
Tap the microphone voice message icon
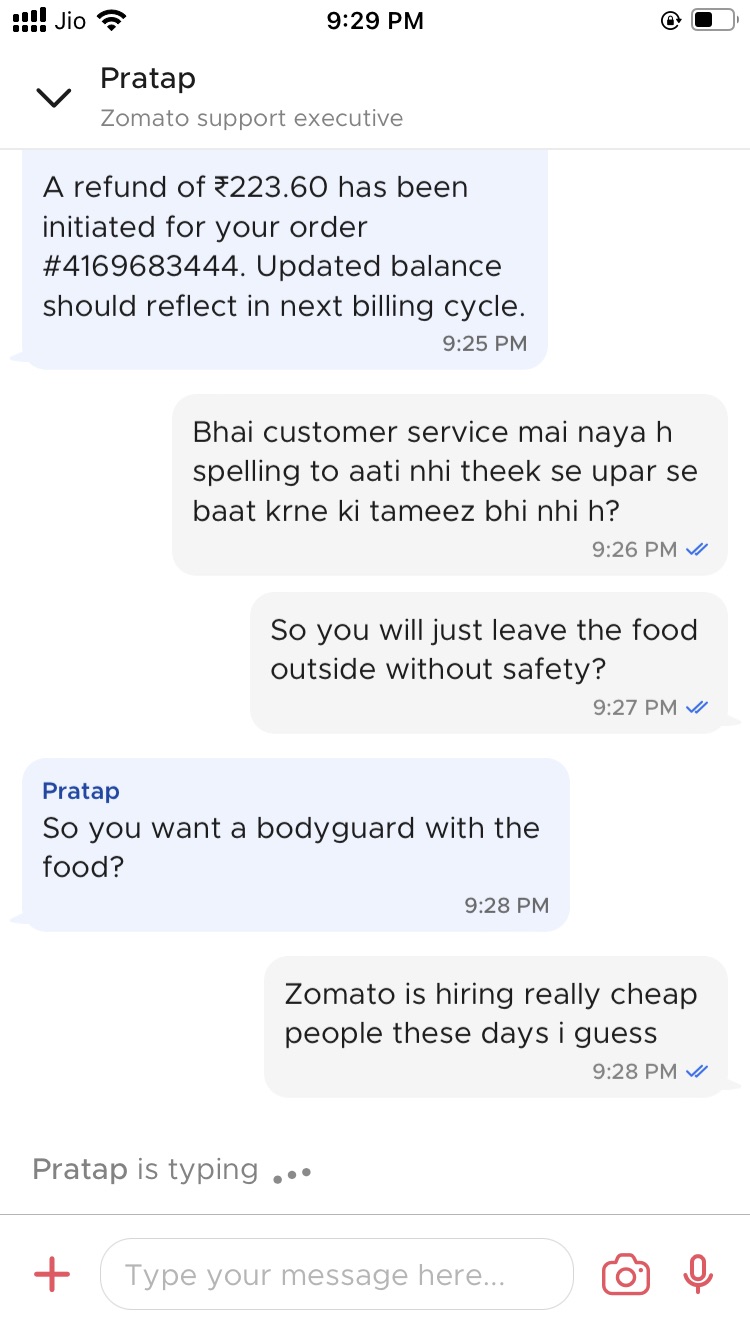tap(697, 1274)
